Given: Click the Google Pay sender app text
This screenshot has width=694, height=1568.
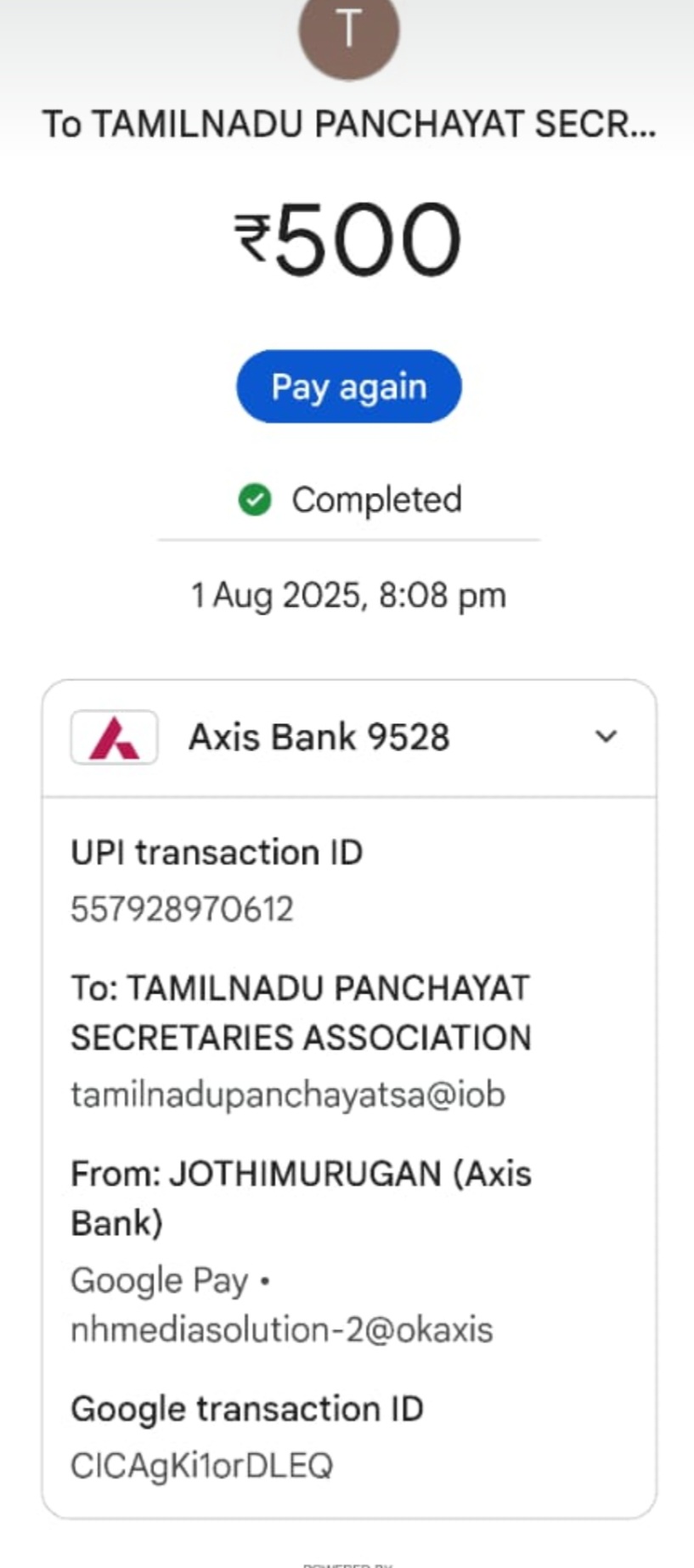Looking at the screenshot, I should click(x=160, y=1281).
